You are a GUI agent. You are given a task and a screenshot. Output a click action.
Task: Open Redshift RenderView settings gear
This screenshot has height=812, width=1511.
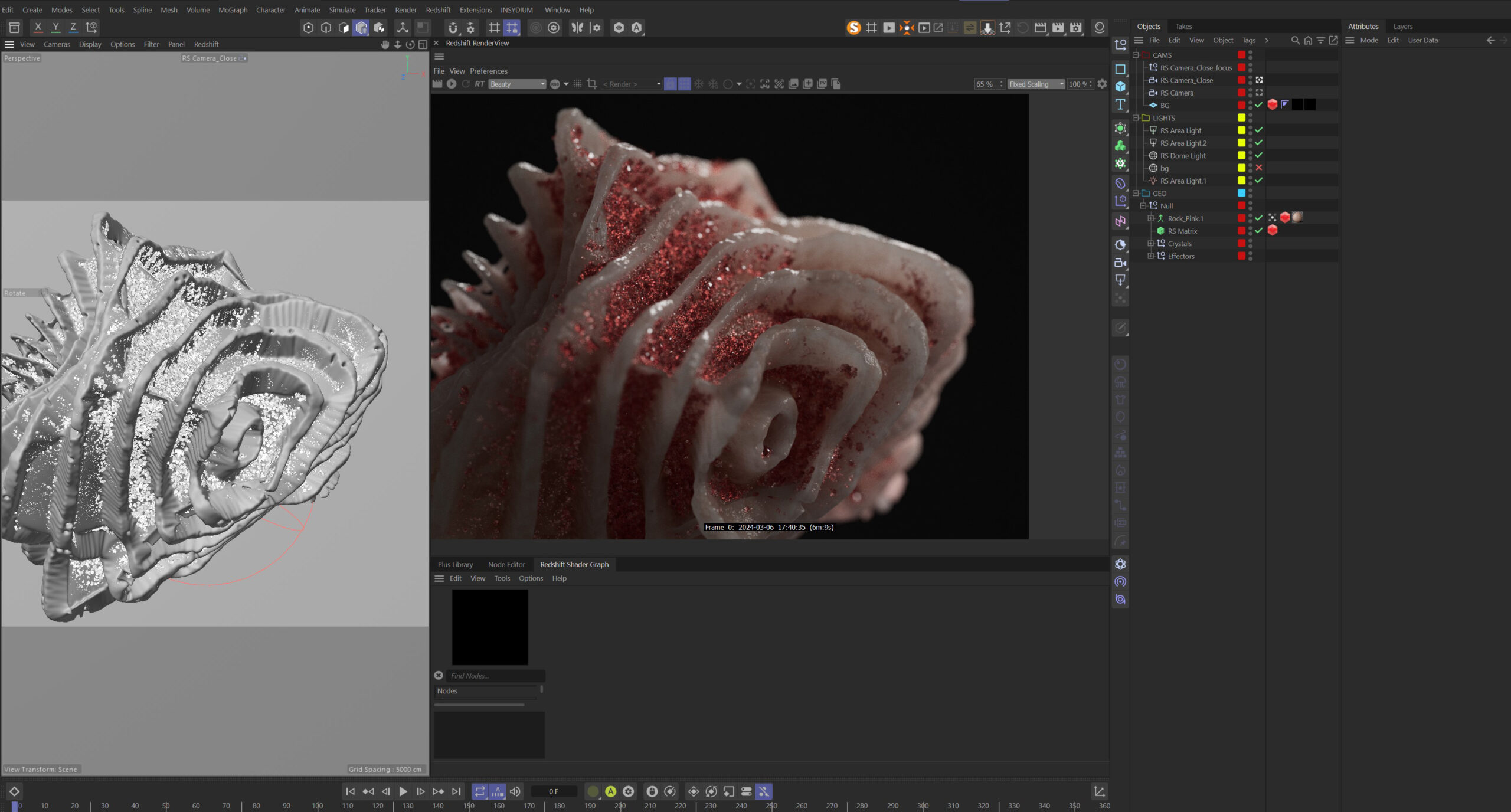[1102, 84]
